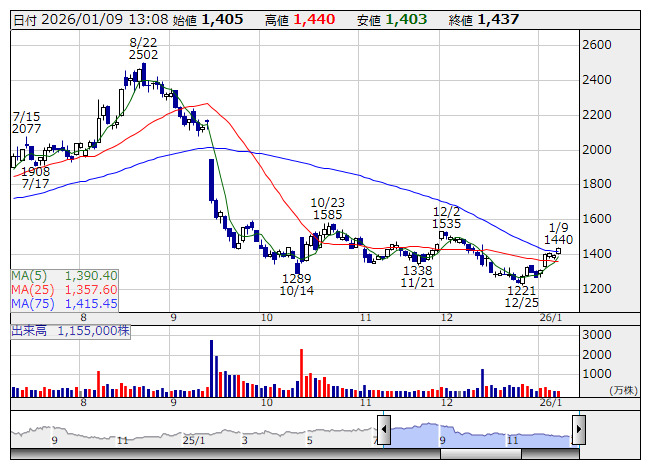
Task: Click the 8/22 peak label 2502
Action: (144, 56)
